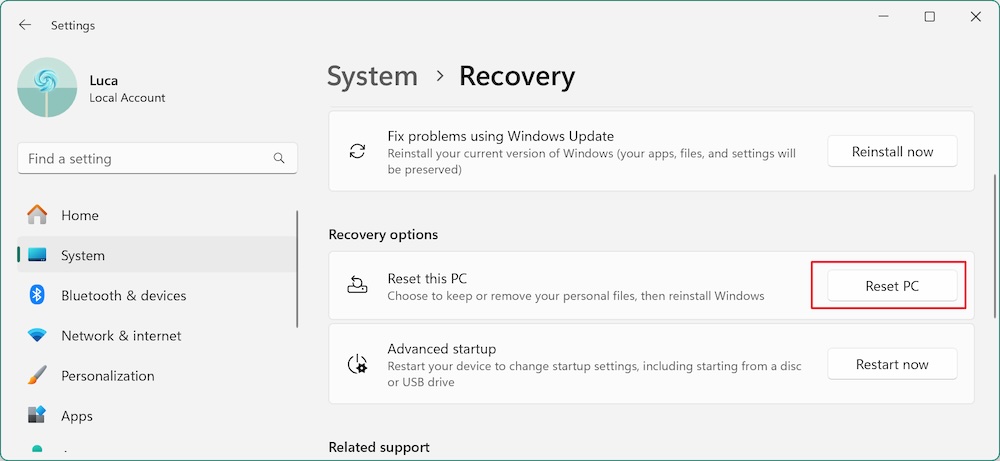Go back using the Settings back arrow
The height and width of the screenshot is (461, 1000).
point(25,25)
